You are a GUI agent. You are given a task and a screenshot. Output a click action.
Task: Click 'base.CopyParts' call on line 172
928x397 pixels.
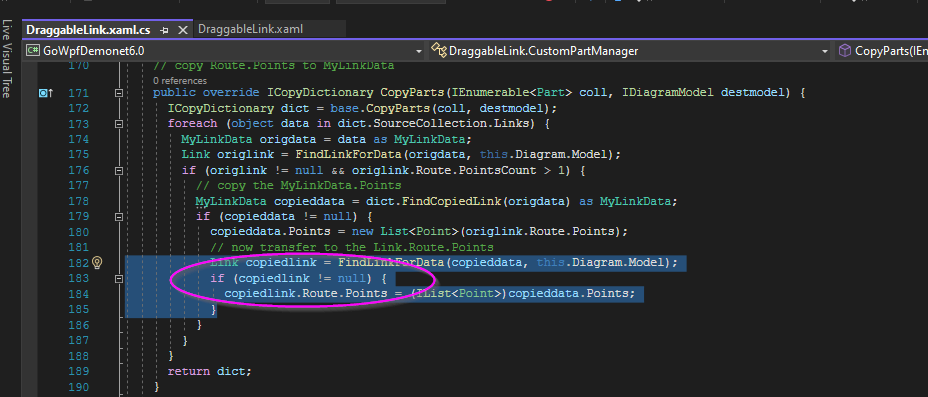click(380, 109)
